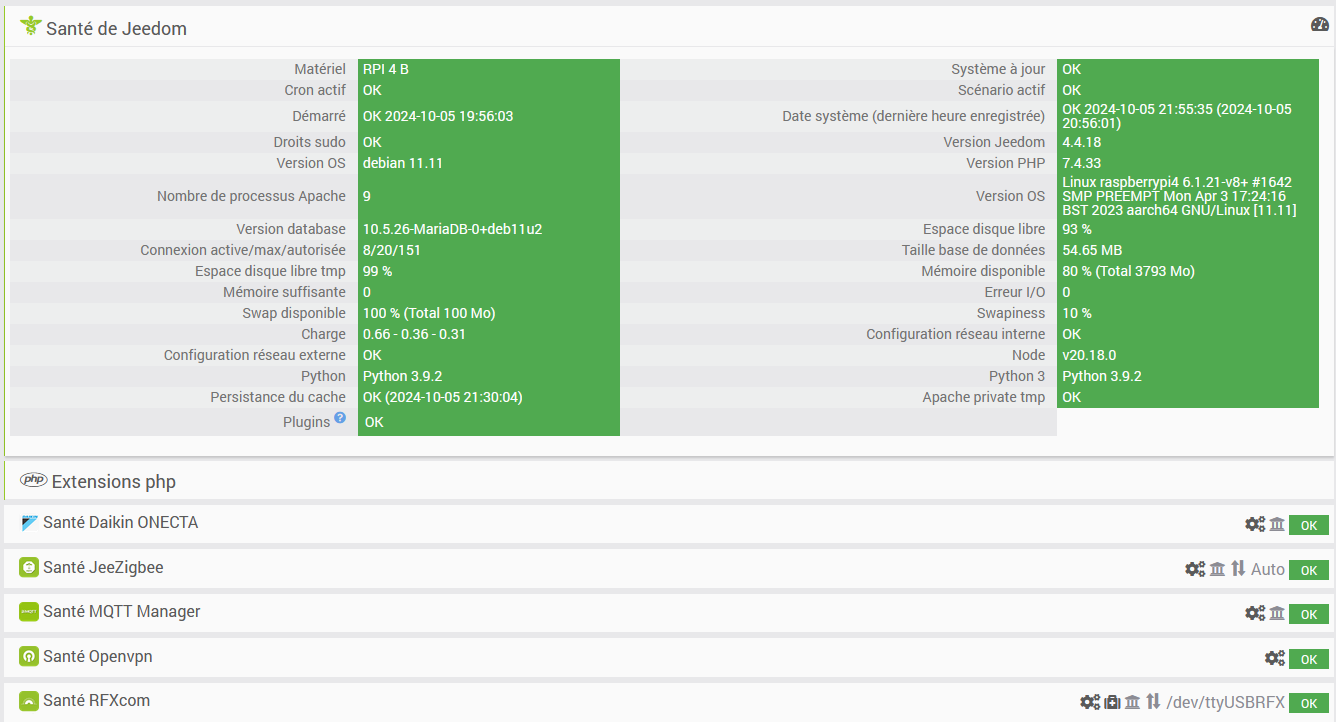Screen dimensions: 1336x722
Task: Click the Node v20.18.0 value
Action: 1089,355
